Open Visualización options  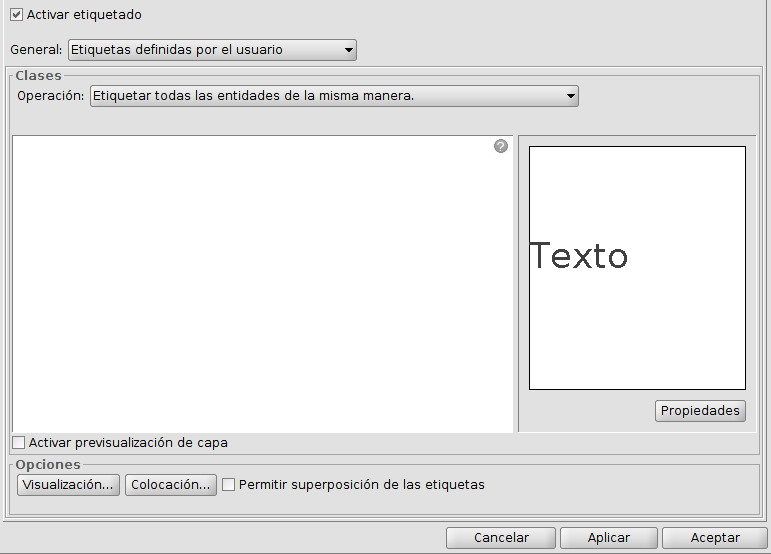click(x=68, y=485)
